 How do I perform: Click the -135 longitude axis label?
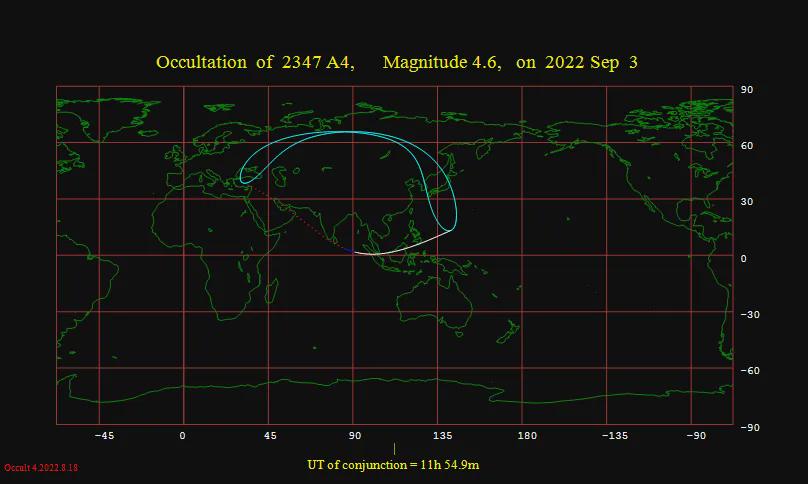614,436
